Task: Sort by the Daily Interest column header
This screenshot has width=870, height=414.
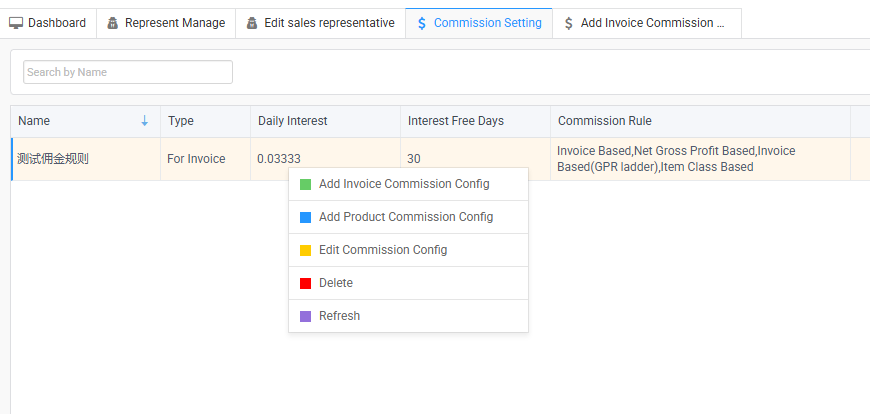Action: coord(292,121)
